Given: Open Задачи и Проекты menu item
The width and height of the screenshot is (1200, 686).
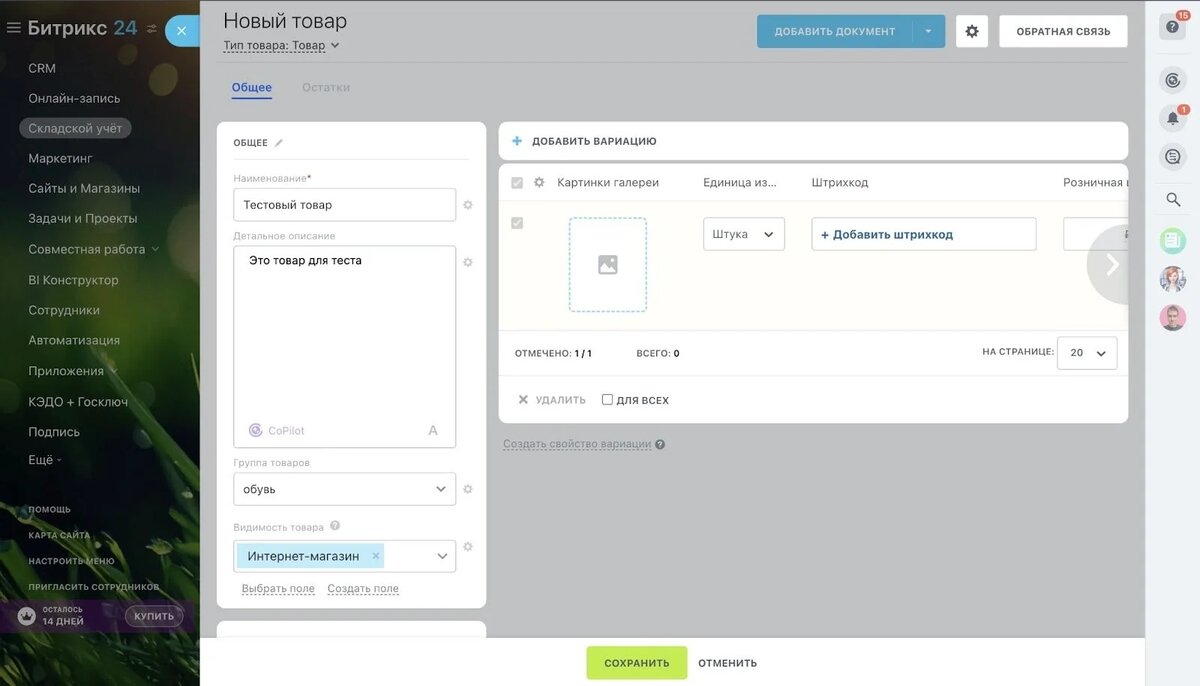Looking at the screenshot, I should coord(83,218).
